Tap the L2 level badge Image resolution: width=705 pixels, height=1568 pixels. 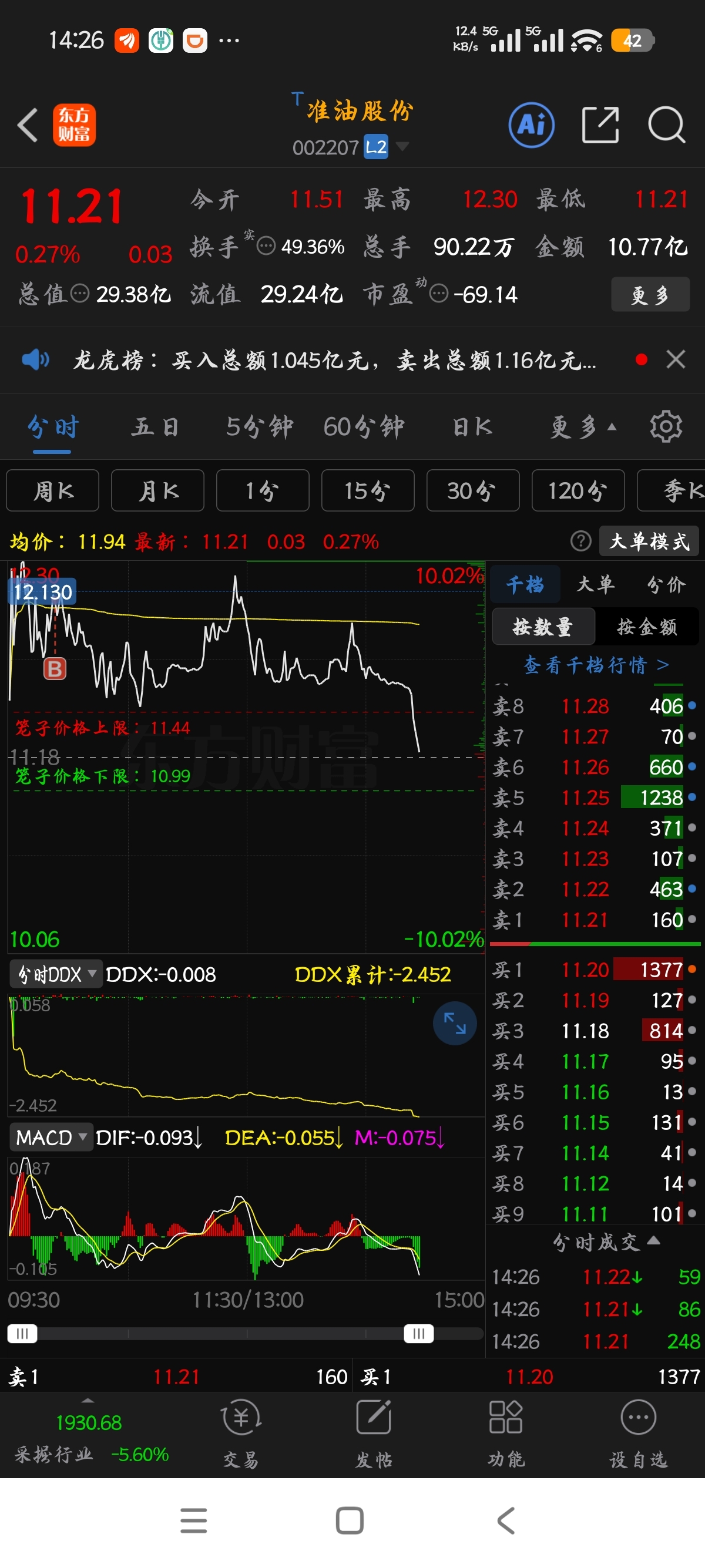point(375,147)
